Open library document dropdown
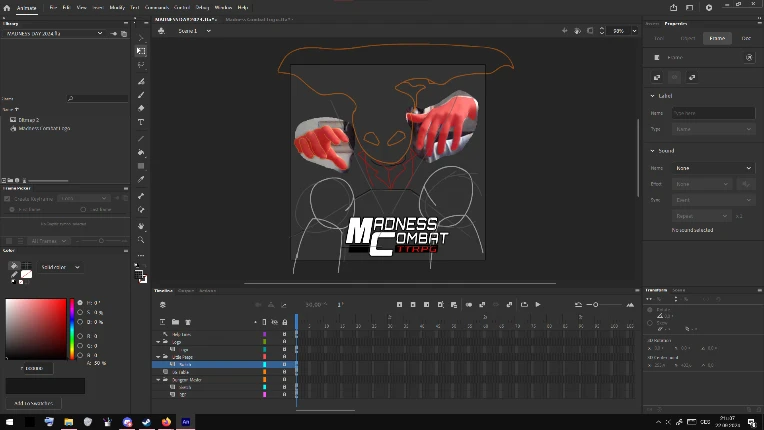764x430 pixels. click(53, 34)
